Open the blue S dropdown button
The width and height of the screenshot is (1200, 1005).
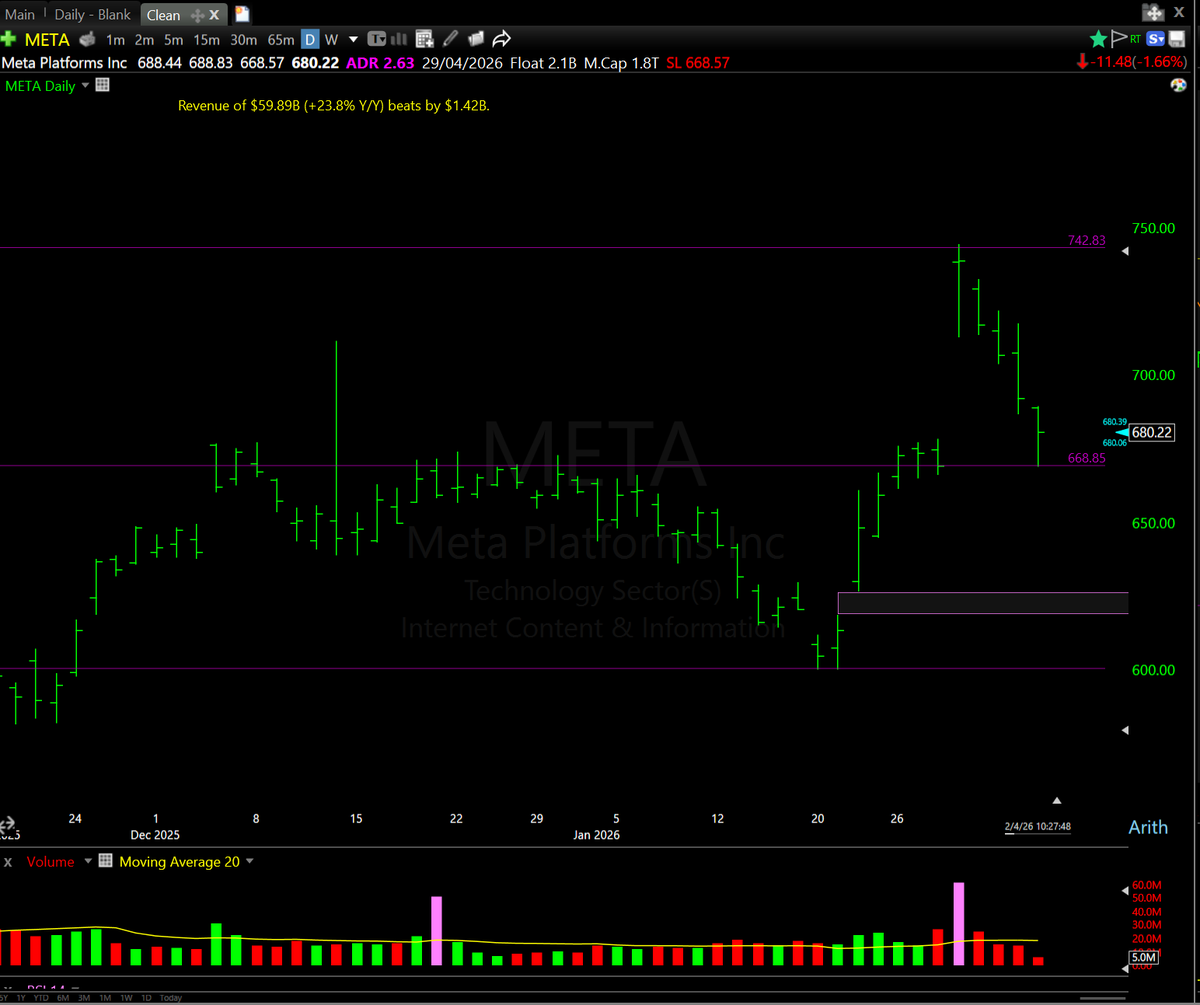[1155, 39]
